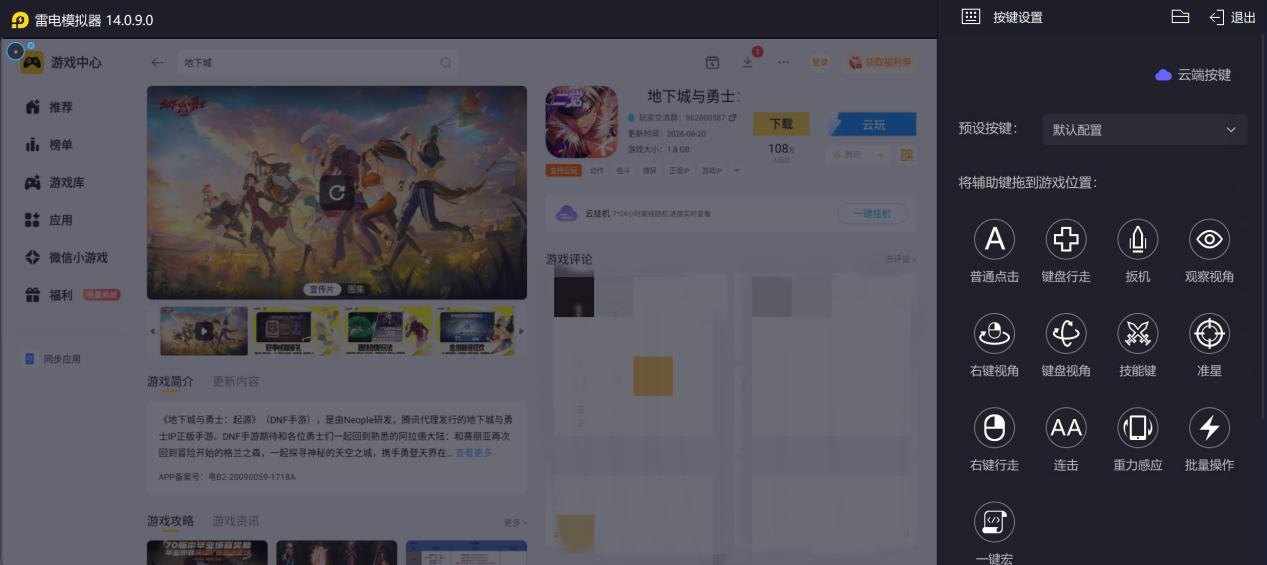
Task: Select the 右键视角 key icon
Action: 994,334
